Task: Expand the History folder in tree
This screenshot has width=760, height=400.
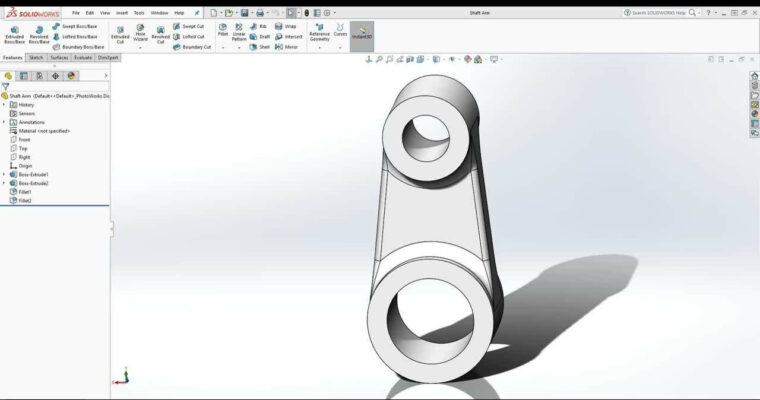Action: (x=4, y=105)
